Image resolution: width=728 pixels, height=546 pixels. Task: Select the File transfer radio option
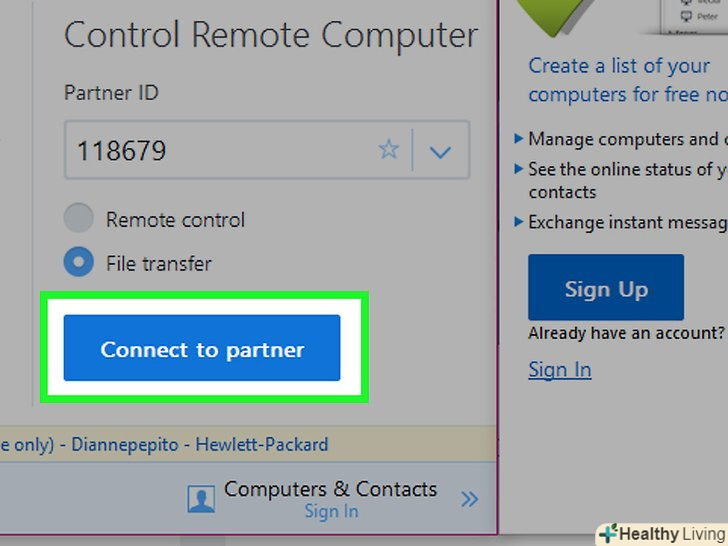(x=78, y=263)
